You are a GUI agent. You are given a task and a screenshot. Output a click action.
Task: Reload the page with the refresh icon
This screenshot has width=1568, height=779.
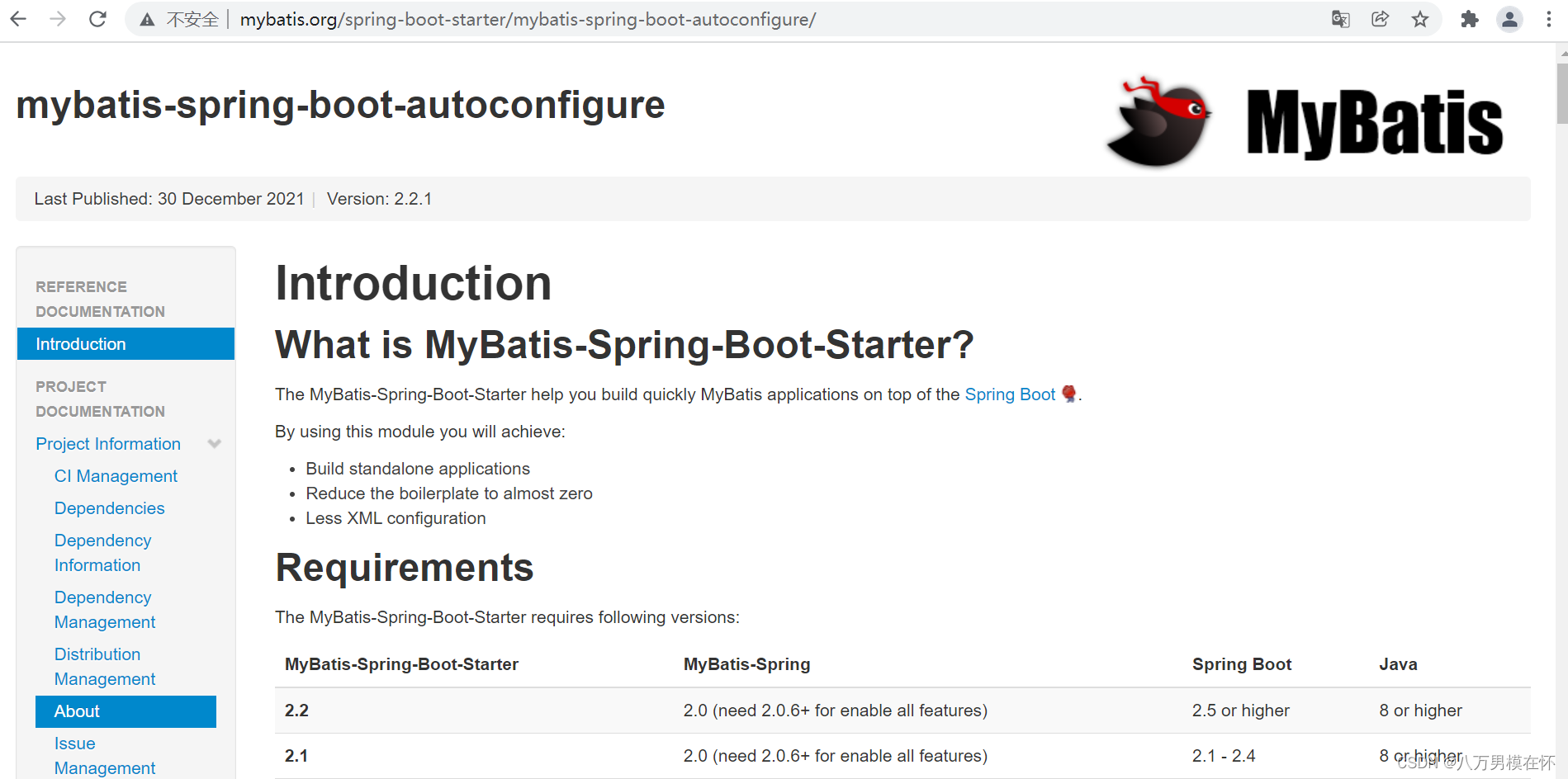97,19
